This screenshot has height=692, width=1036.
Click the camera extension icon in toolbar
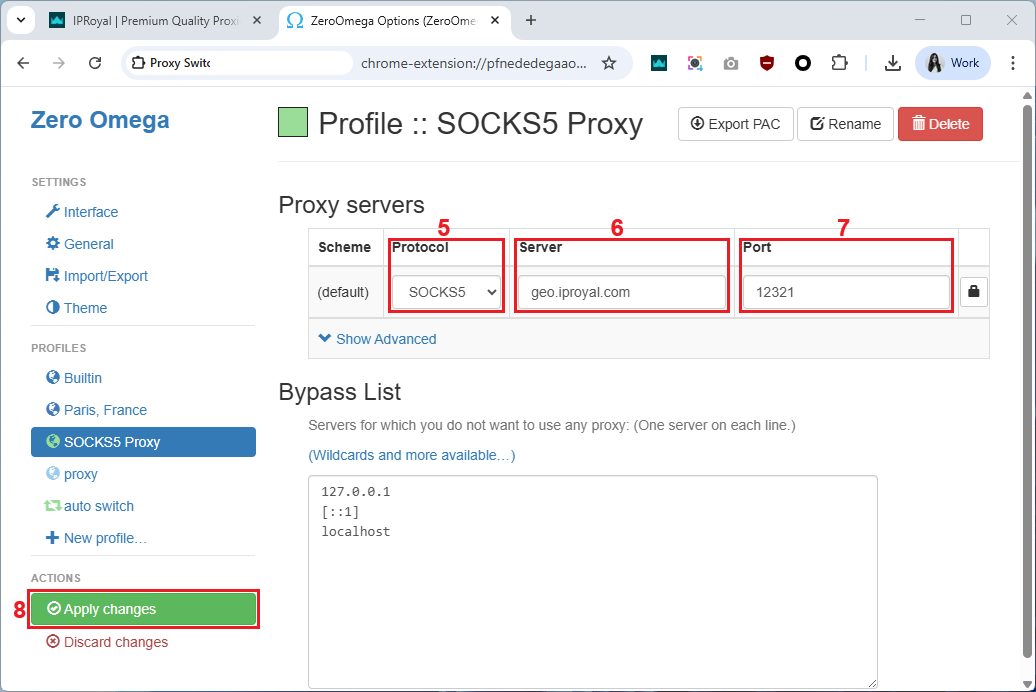click(731, 63)
